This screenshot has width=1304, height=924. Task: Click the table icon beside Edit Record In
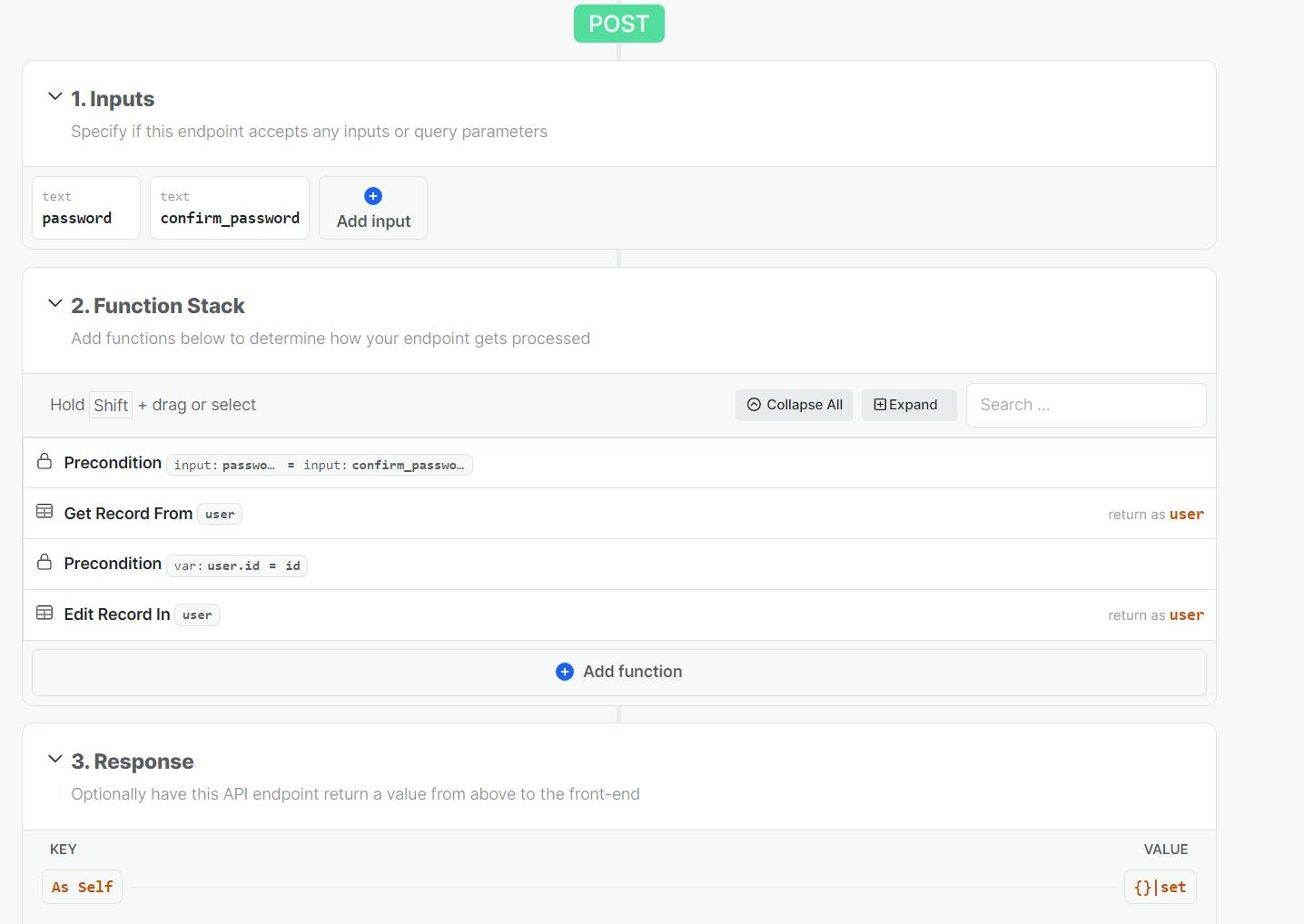pos(44,614)
